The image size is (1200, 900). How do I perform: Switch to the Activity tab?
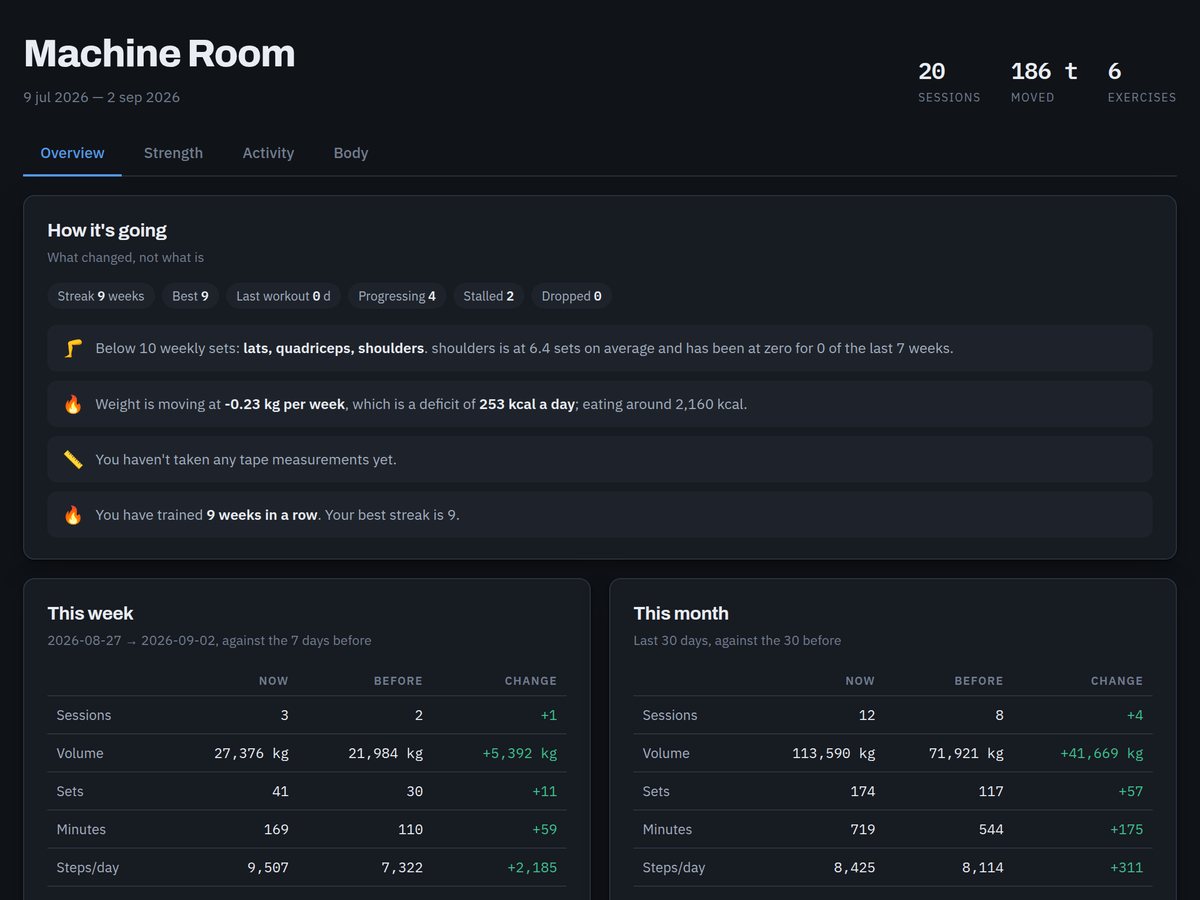pyautogui.click(x=268, y=153)
